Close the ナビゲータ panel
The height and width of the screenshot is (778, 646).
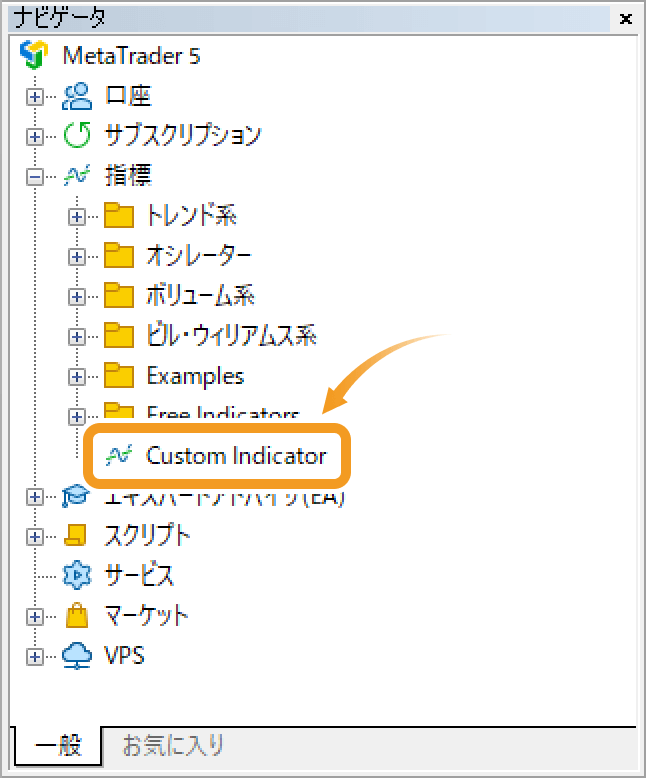626,19
